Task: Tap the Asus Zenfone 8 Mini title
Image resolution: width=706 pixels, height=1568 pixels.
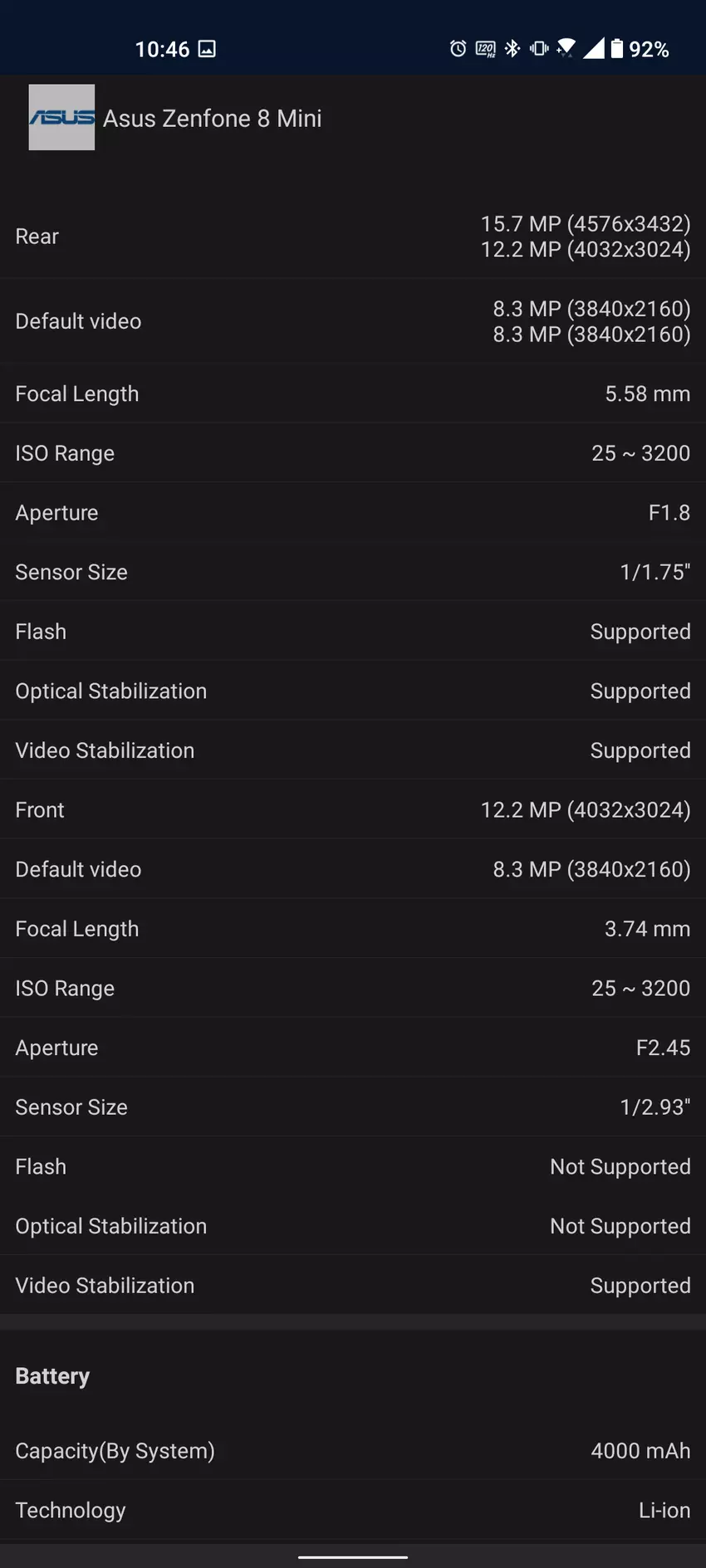Action: [x=212, y=119]
